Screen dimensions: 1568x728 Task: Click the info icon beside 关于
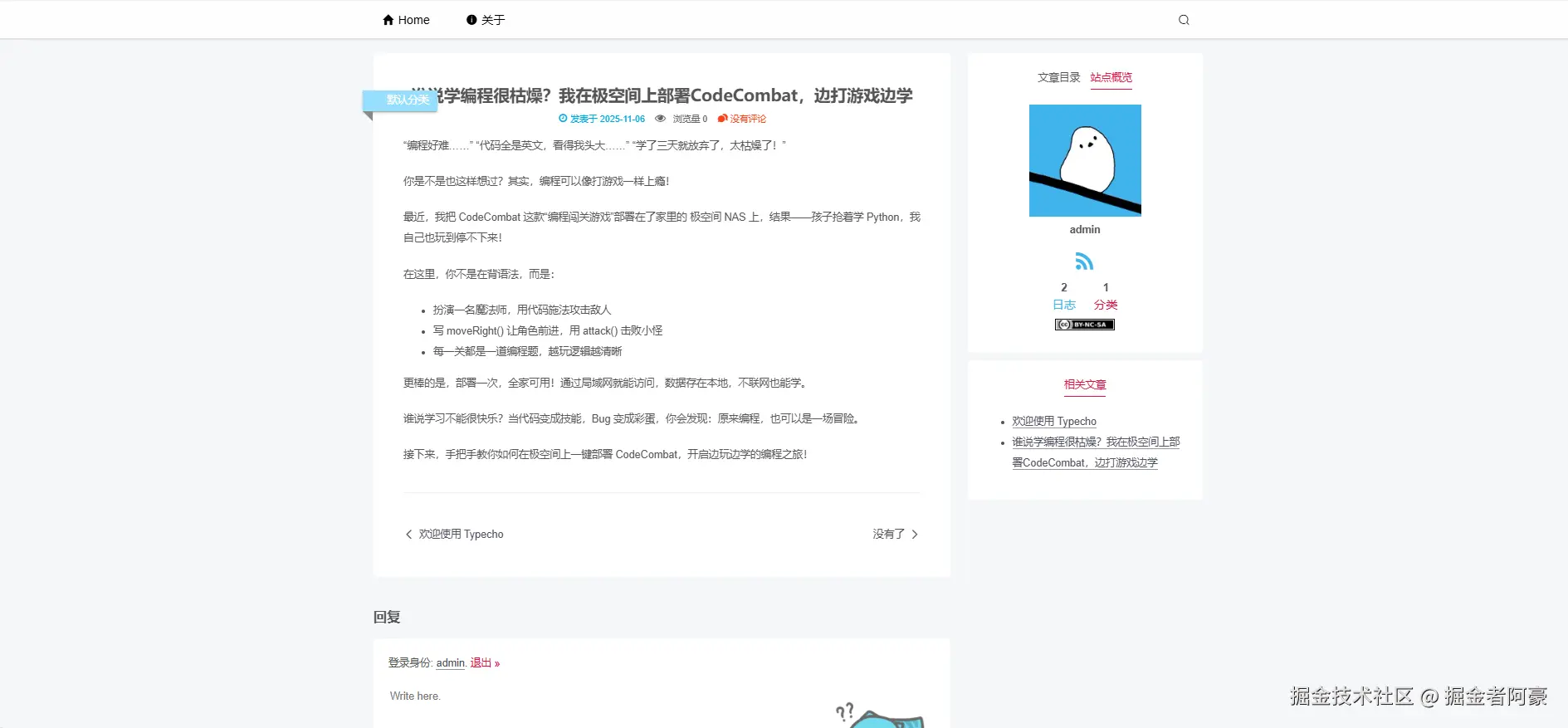click(471, 20)
